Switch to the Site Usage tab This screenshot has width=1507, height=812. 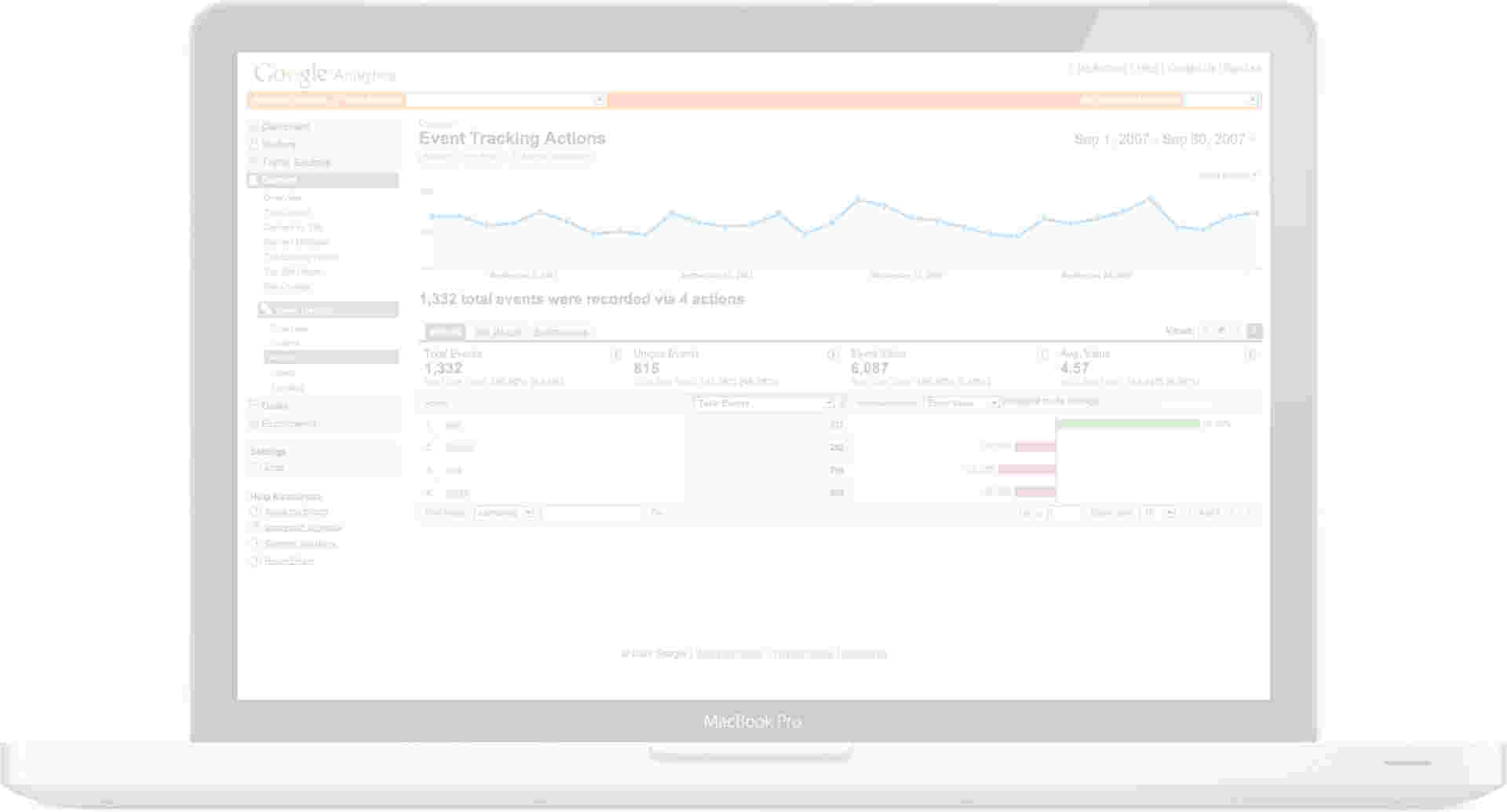498,333
